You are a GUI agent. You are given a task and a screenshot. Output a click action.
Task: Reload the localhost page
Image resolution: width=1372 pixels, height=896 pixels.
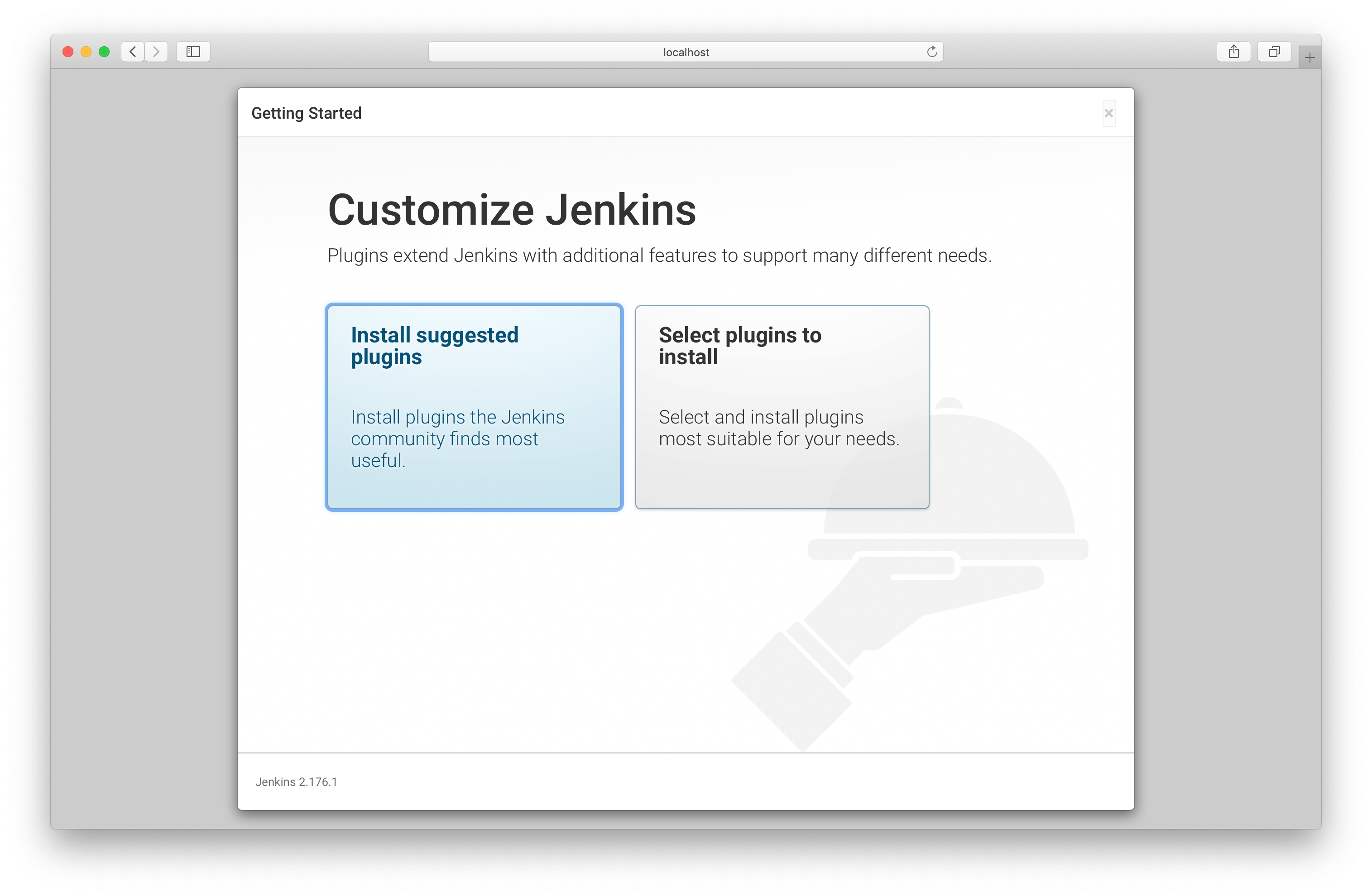coord(932,51)
